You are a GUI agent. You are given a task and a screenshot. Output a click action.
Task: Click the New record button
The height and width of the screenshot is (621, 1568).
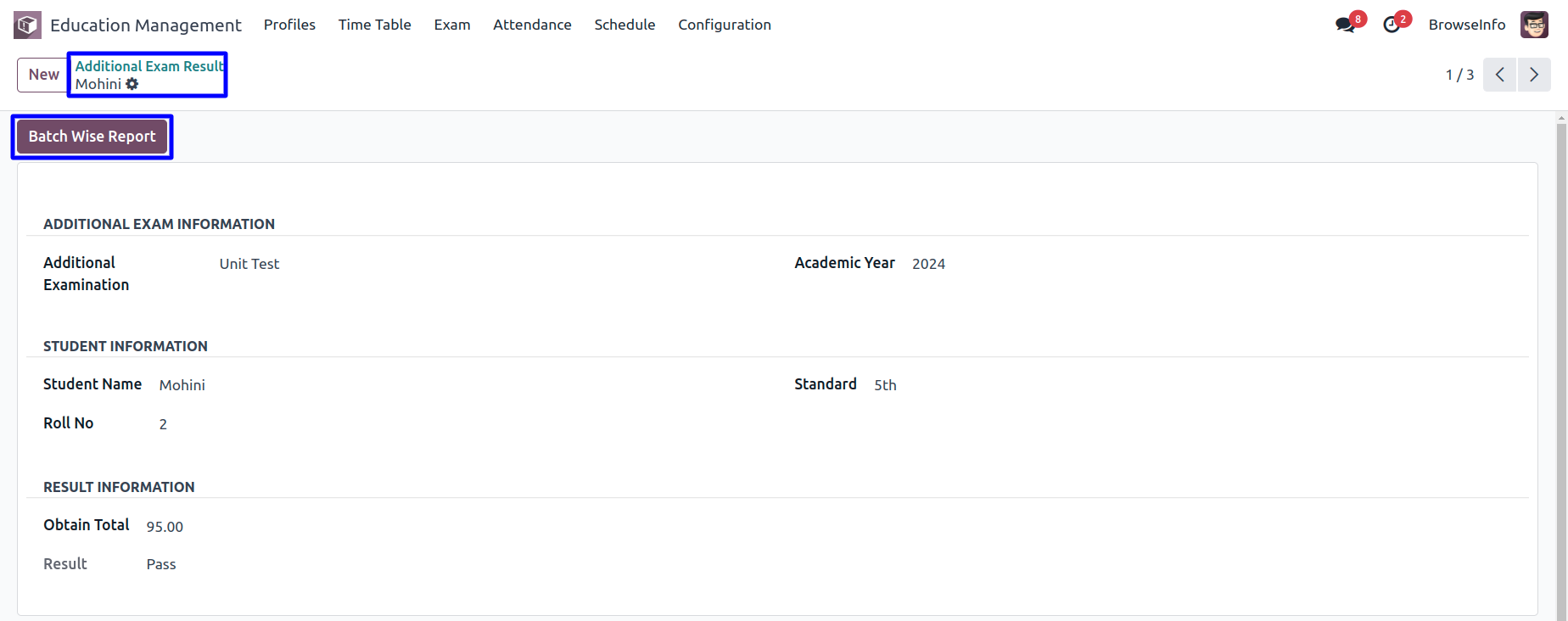click(x=43, y=75)
